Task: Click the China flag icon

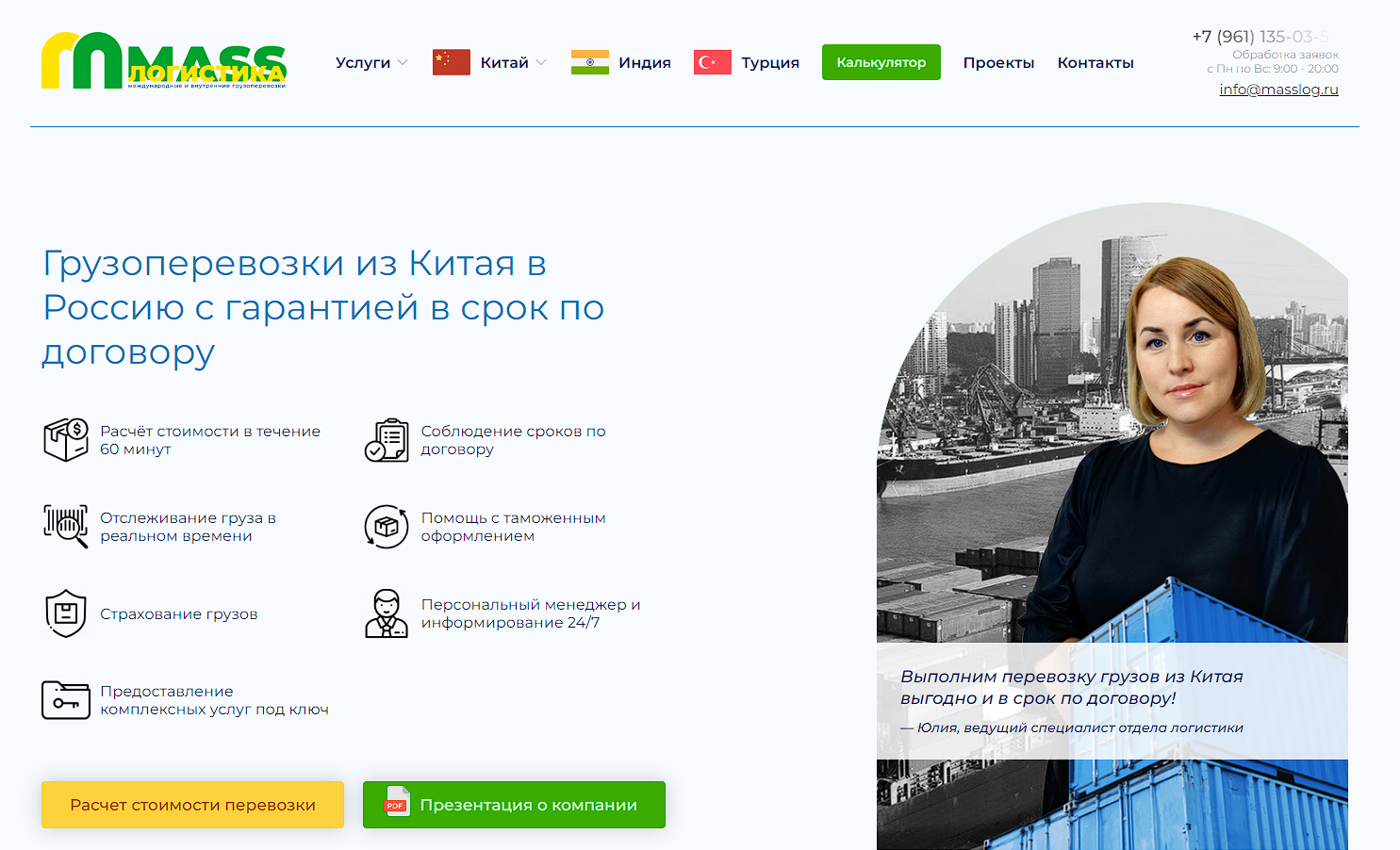Action: pos(451,62)
